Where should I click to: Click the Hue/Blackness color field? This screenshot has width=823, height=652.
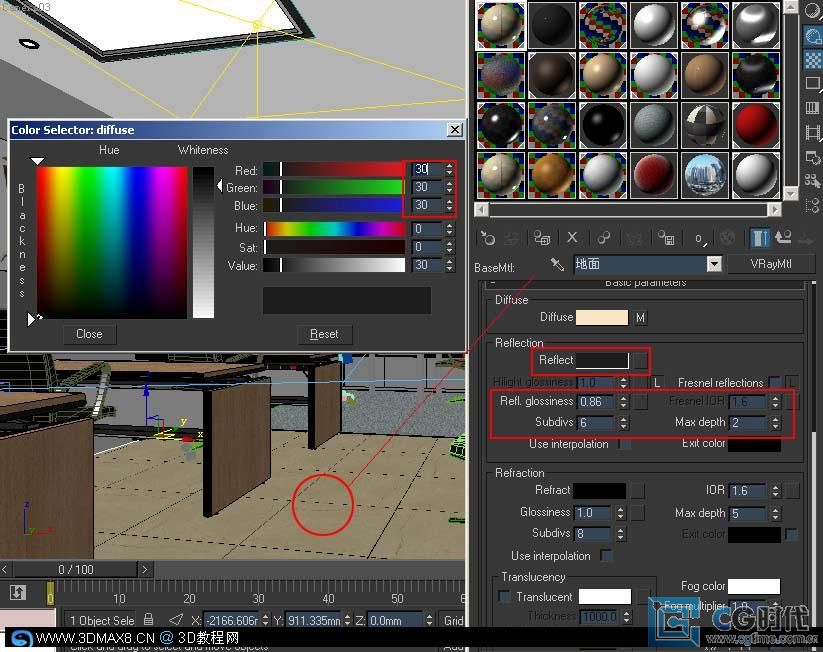(x=112, y=242)
